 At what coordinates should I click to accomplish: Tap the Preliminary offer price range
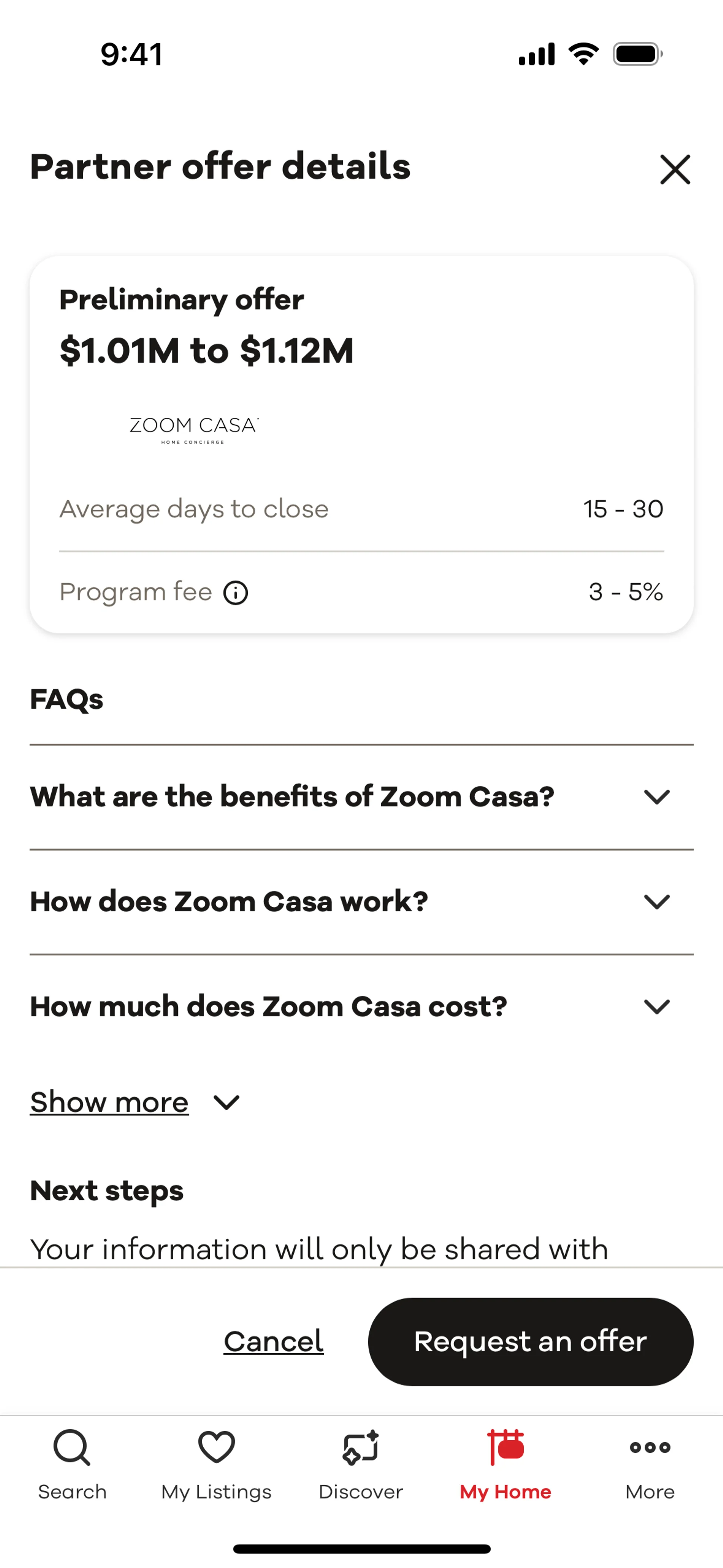pos(206,351)
